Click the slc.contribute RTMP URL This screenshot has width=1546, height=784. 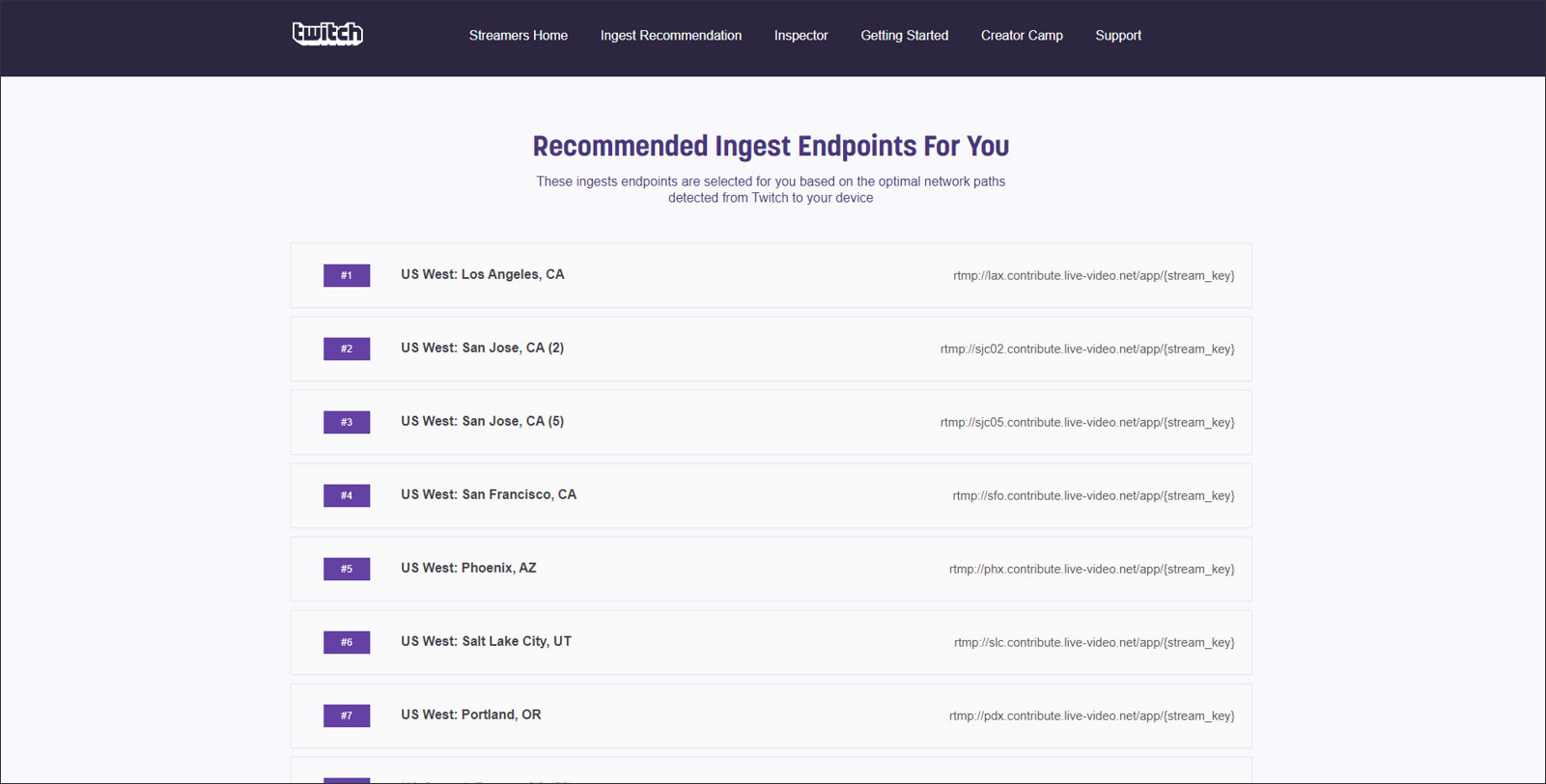(1094, 643)
